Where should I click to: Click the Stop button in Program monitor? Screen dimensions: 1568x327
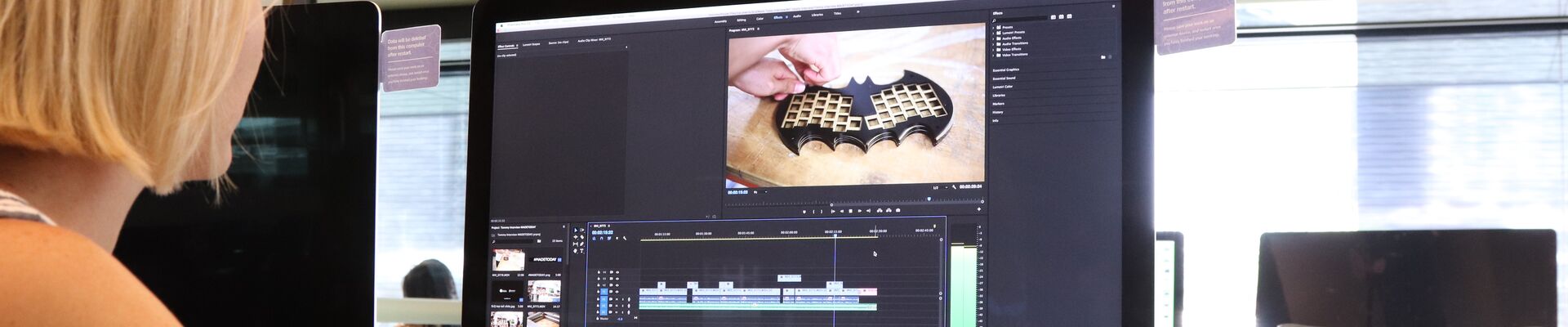coord(851,211)
